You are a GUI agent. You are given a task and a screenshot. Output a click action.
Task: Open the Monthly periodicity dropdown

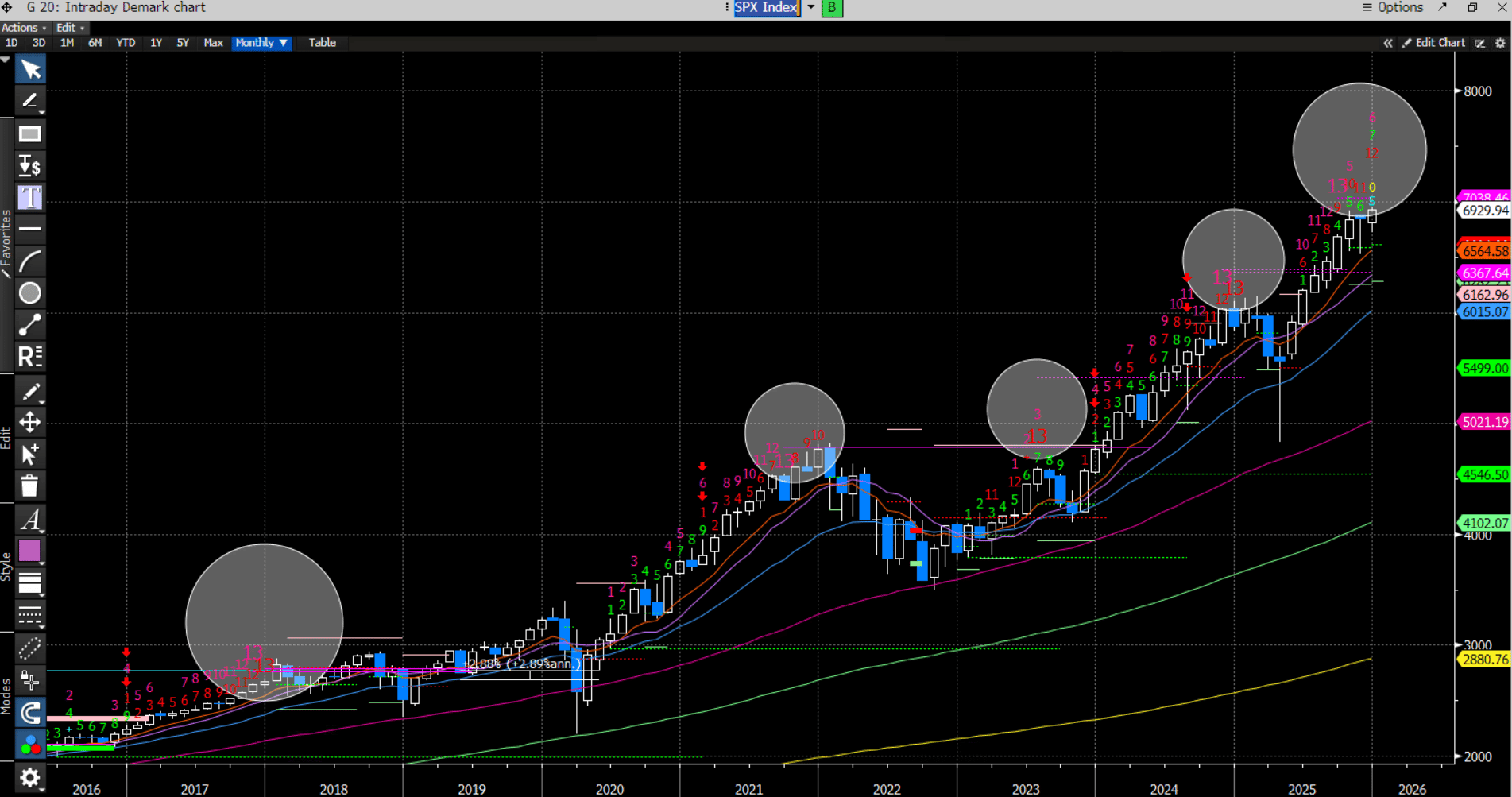click(x=261, y=43)
